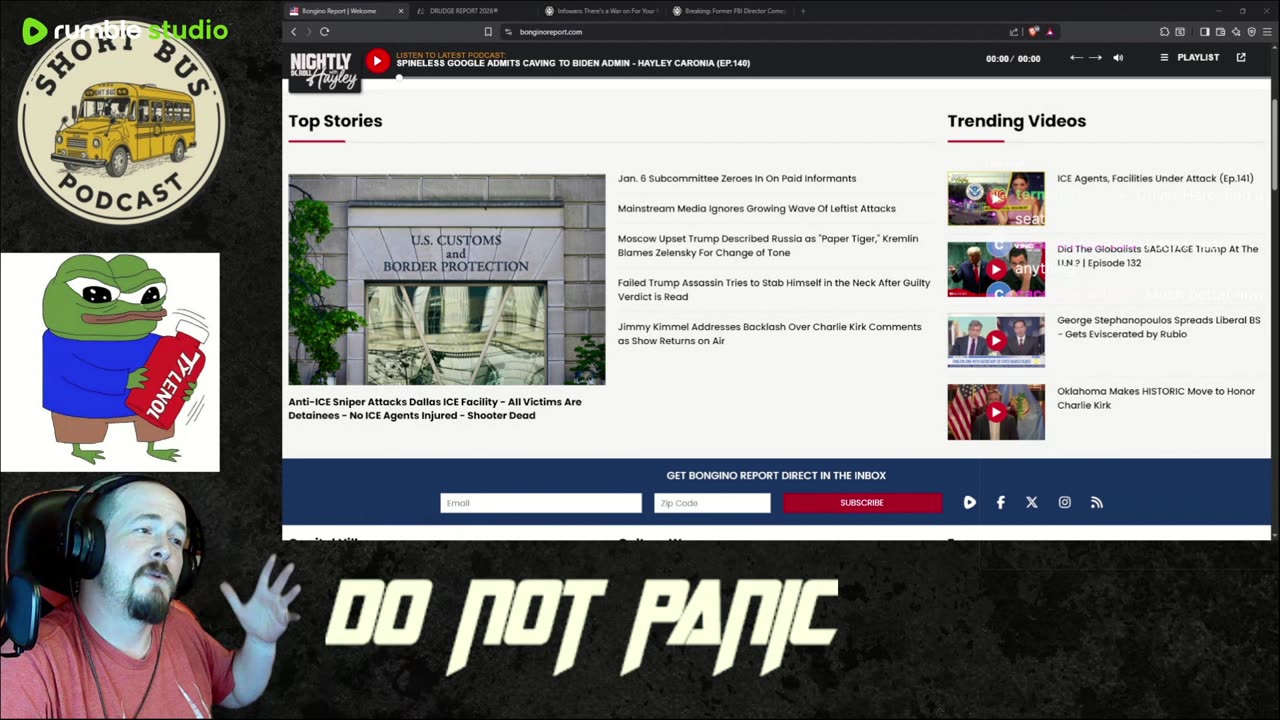
Task: Click the toolbar icon right of Extensions
Action: 1180,32
